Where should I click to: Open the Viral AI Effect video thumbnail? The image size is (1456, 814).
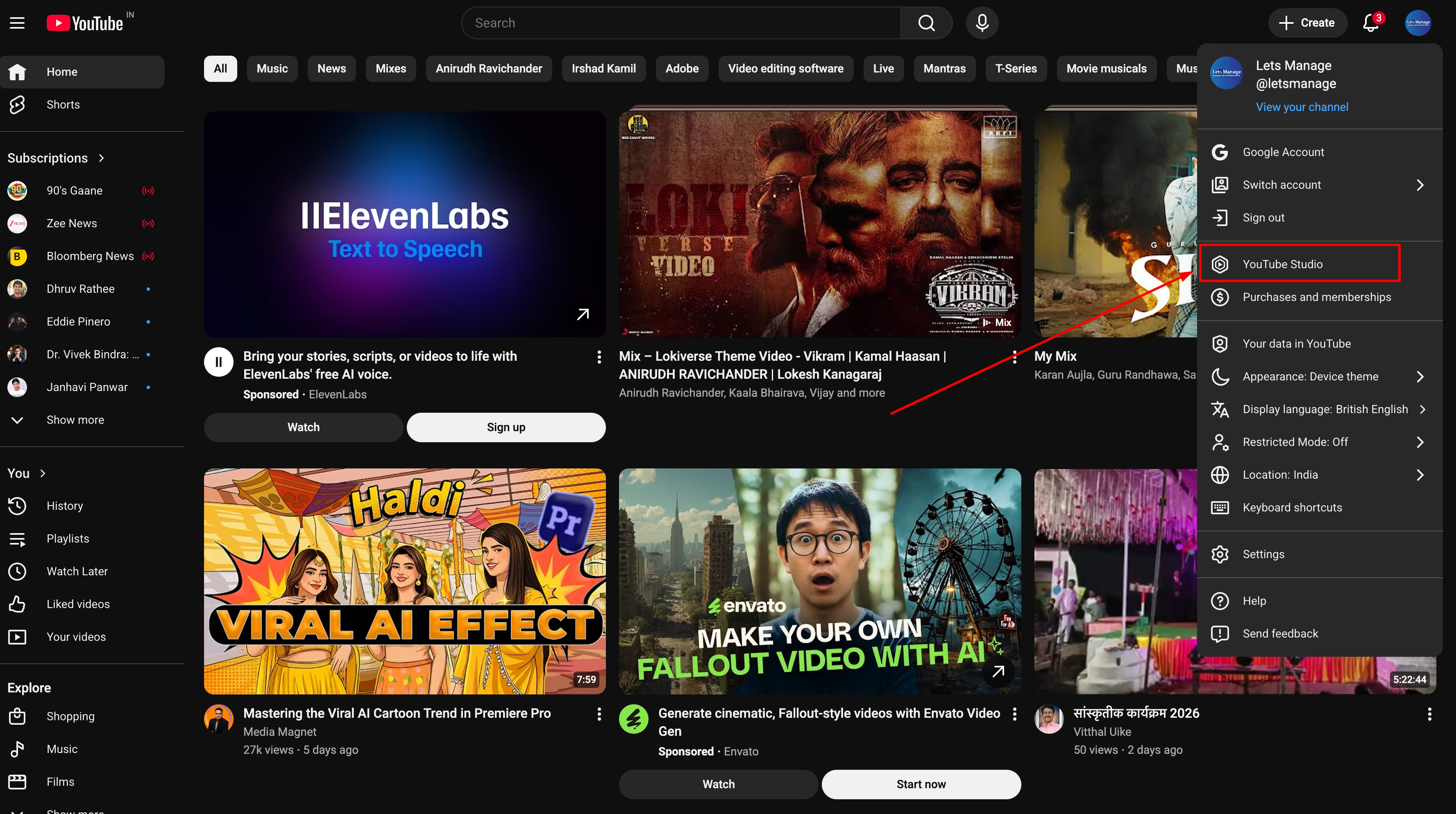coord(405,581)
